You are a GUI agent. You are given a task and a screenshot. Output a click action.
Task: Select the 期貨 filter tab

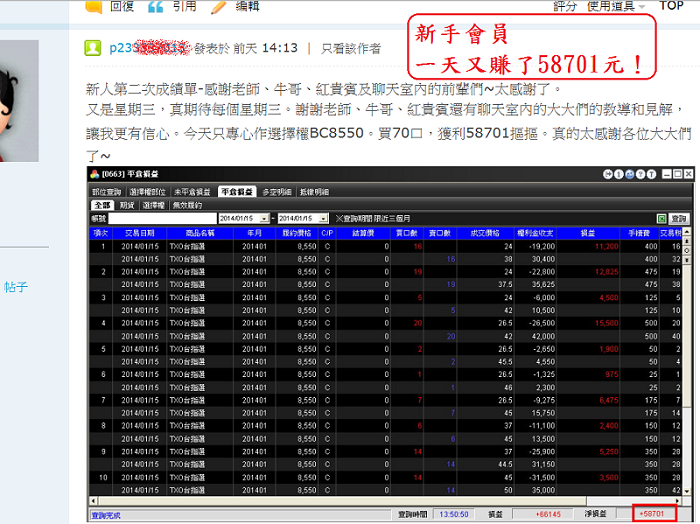pyautogui.click(x=127, y=205)
